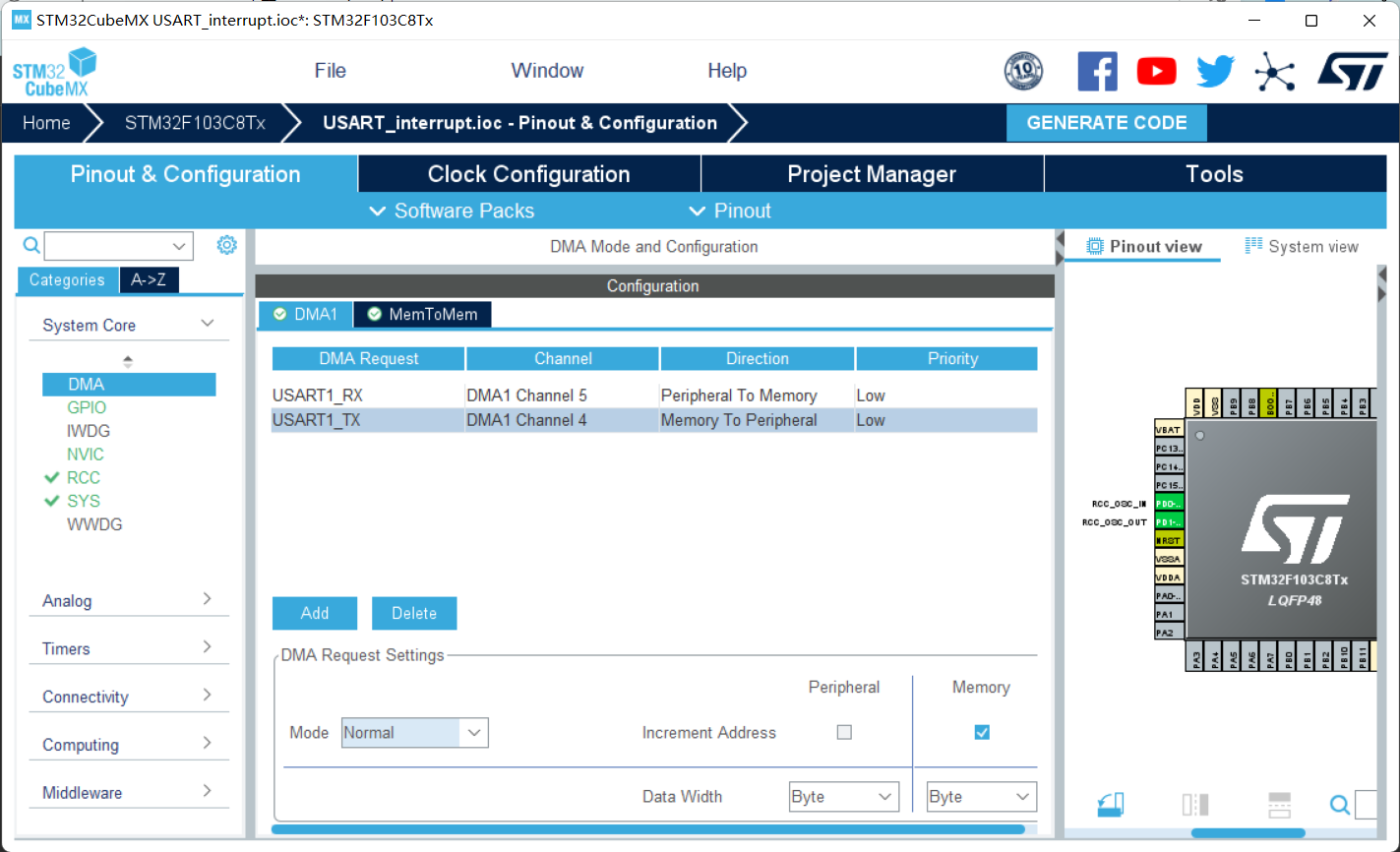The image size is (1400, 852).
Task: Click the pinout view horizontal scrollbar
Action: [1248, 833]
